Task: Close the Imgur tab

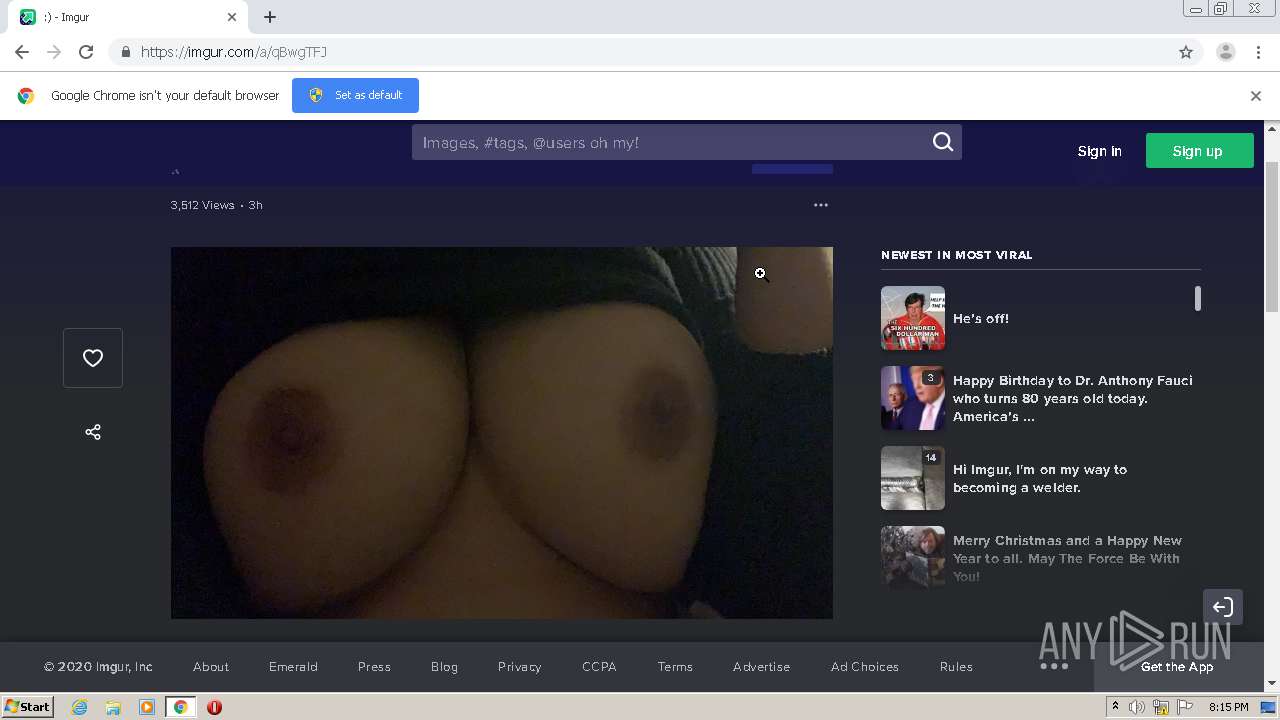Action: coord(232,17)
